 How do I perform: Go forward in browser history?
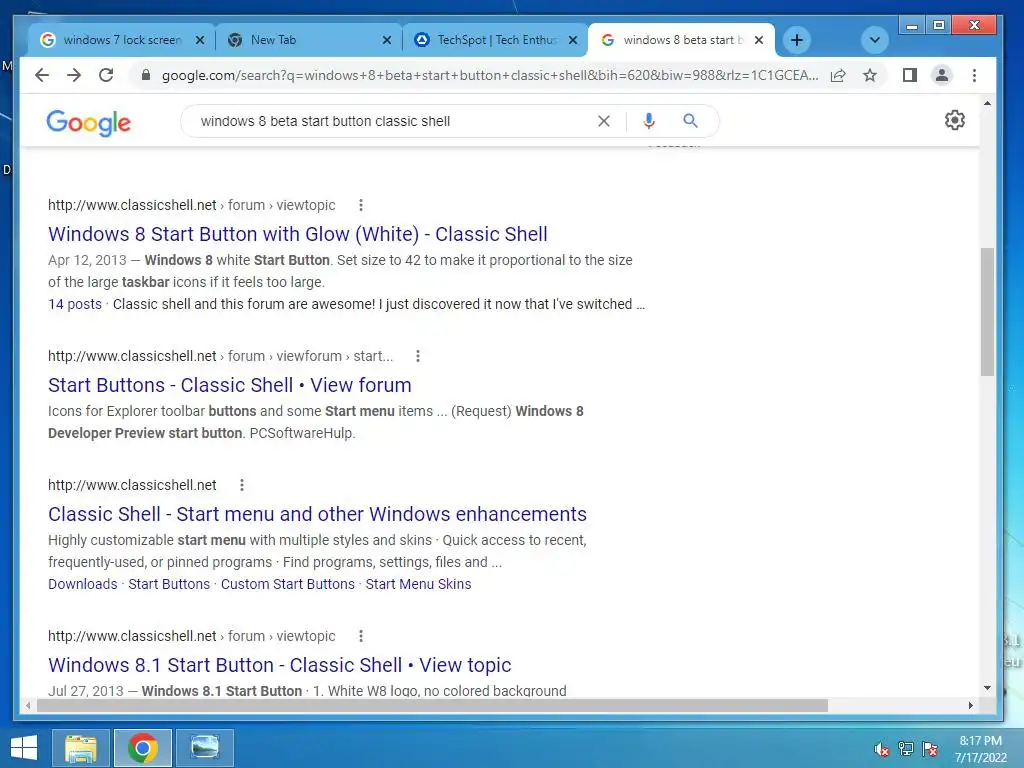click(x=74, y=75)
